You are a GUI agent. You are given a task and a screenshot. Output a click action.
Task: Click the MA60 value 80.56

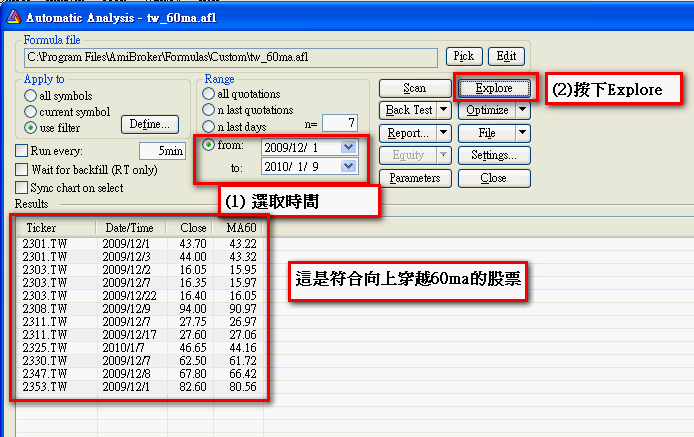(243, 387)
